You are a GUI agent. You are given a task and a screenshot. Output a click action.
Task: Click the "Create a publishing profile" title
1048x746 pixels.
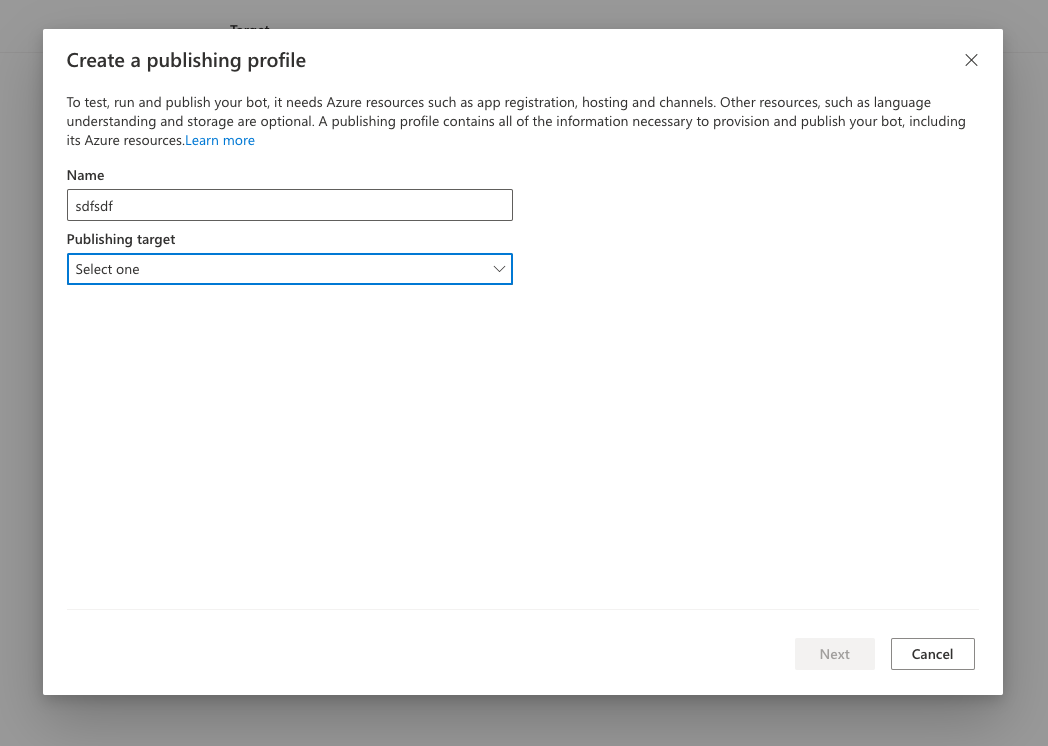click(x=186, y=60)
